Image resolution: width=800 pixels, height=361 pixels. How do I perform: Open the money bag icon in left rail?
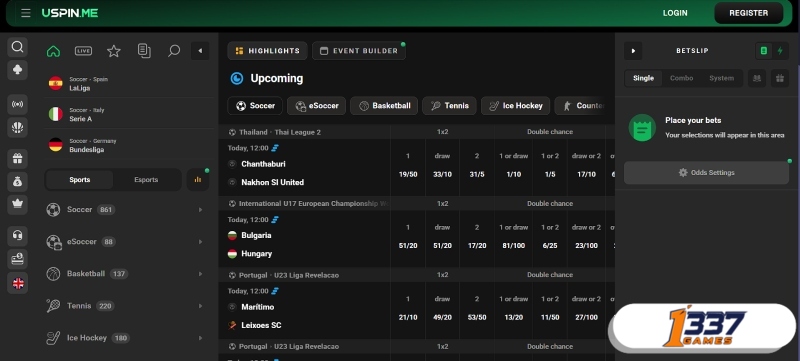[x=17, y=182]
